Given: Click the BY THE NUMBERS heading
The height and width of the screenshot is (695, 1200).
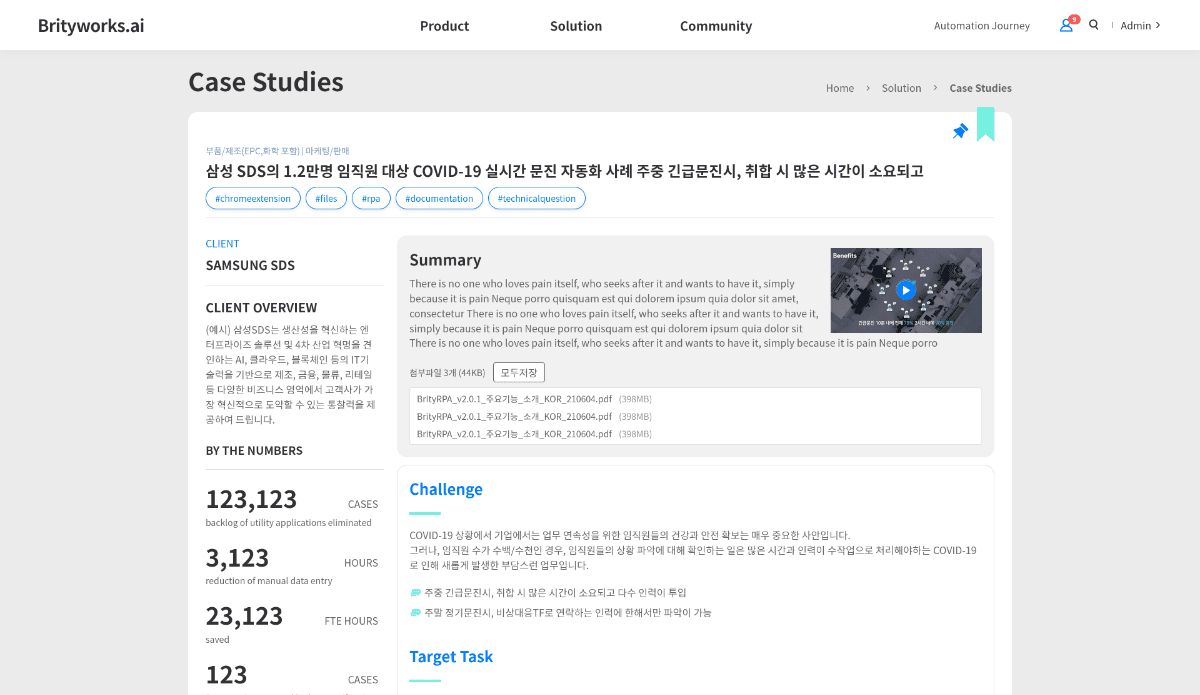Looking at the screenshot, I should 254,451.
